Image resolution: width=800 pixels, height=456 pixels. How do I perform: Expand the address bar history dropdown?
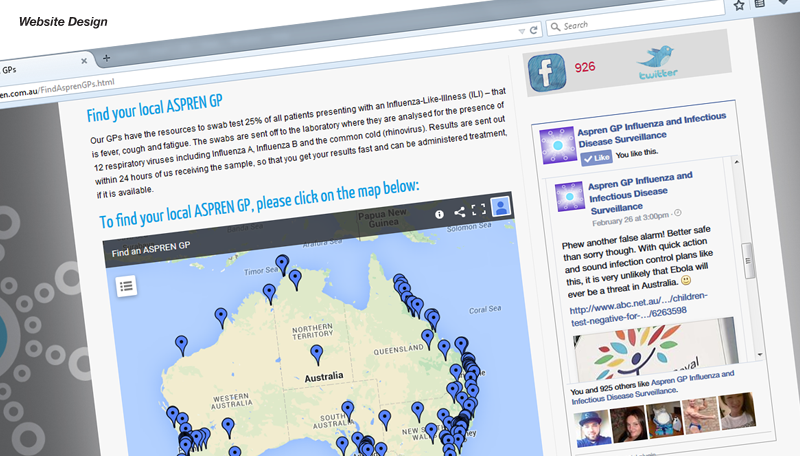click(x=521, y=32)
